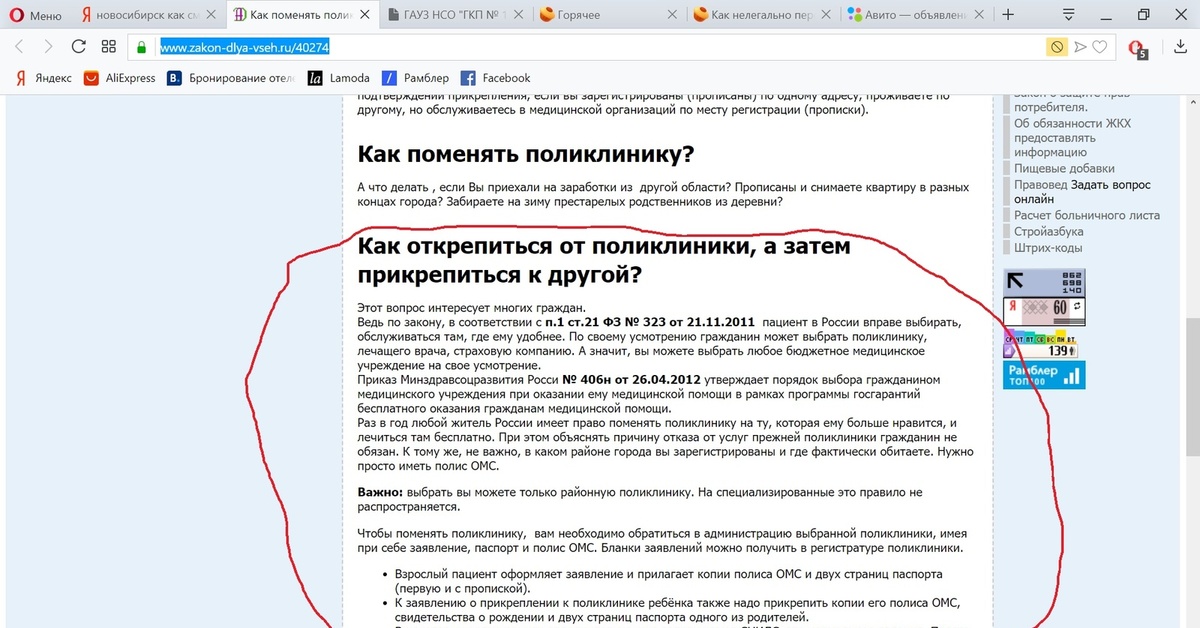Open the Speed Dial grid icon
The width and height of the screenshot is (1200, 628).
point(110,47)
